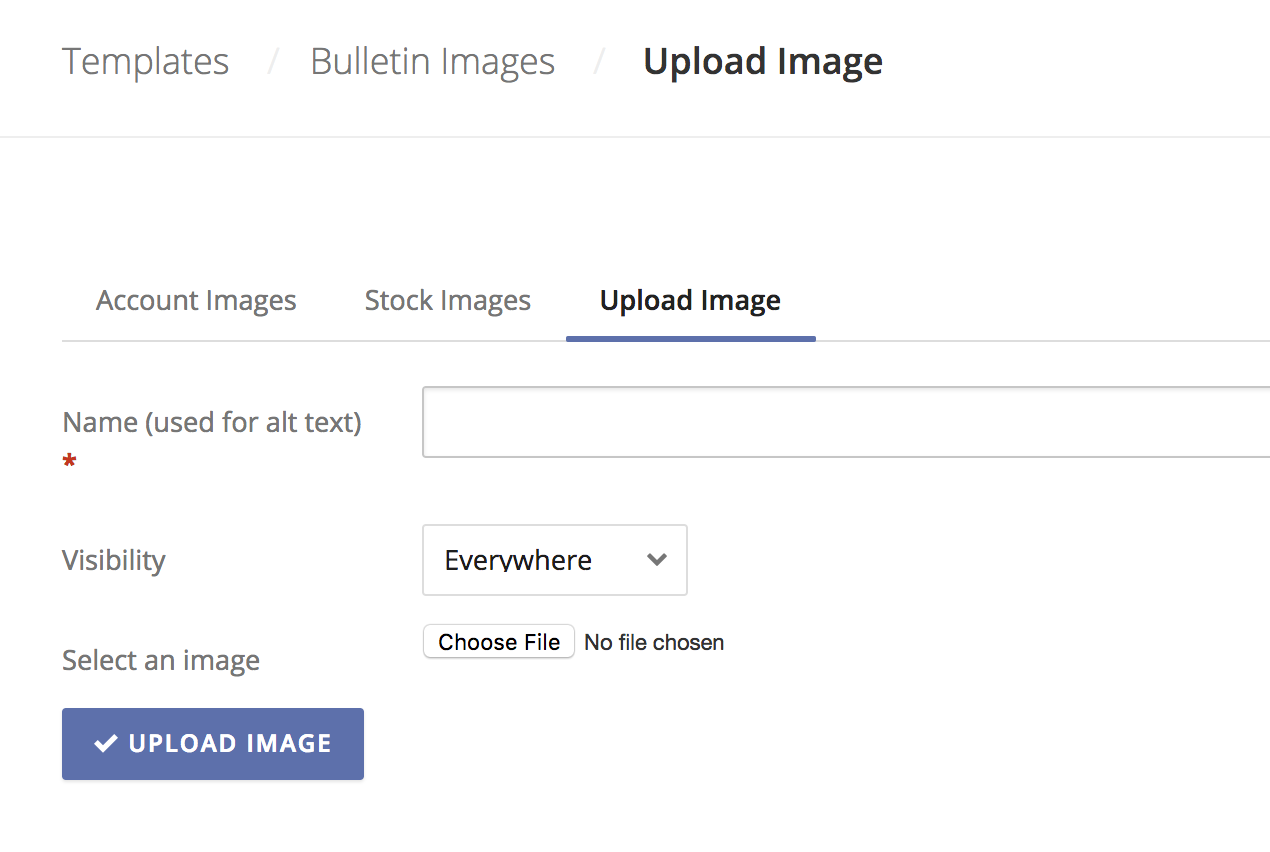The width and height of the screenshot is (1270, 852).
Task: Click the required field asterisk under Name
Action: (x=69, y=459)
